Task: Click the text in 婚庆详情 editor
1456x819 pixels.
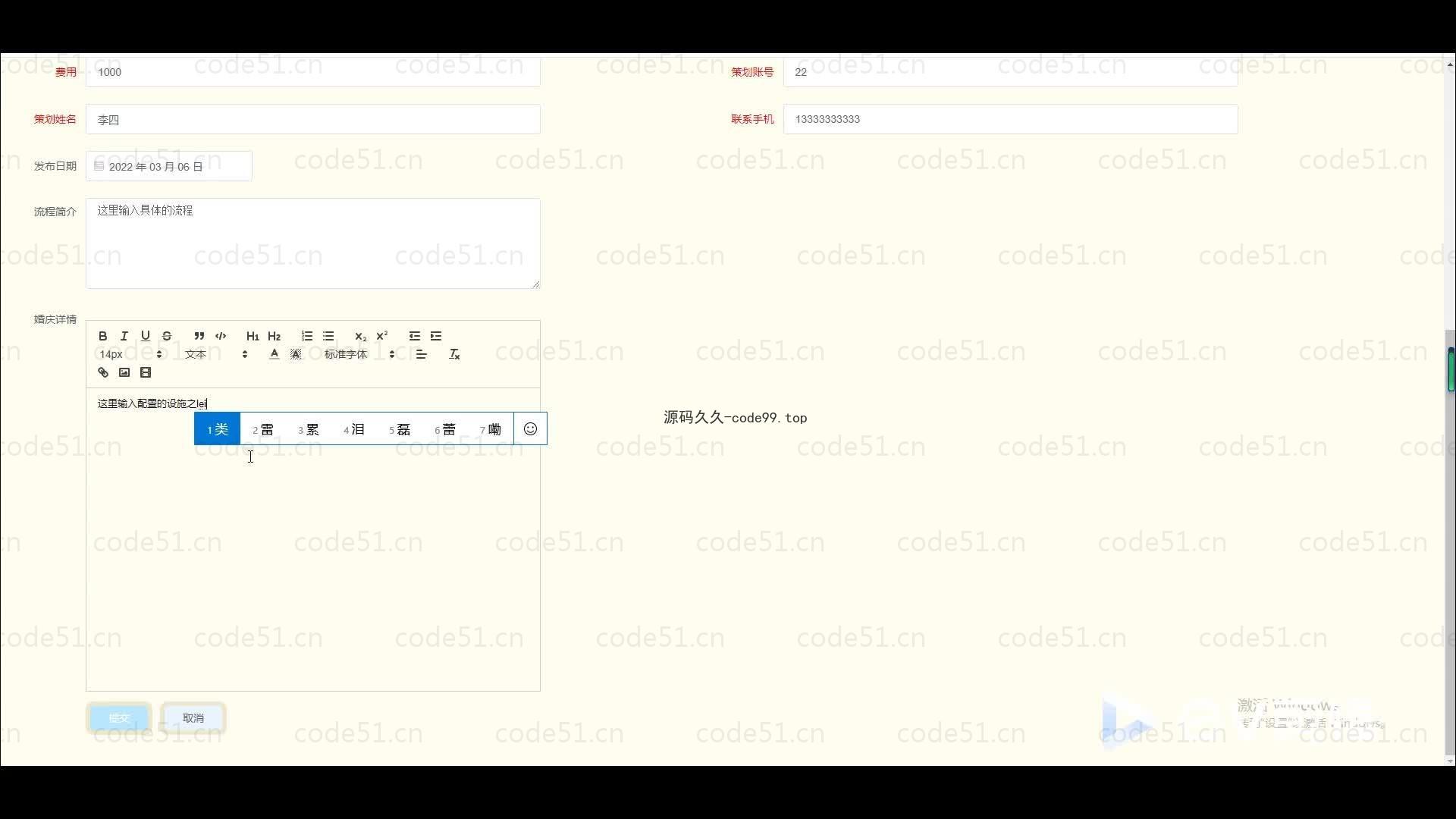Action: pyautogui.click(x=152, y=403)
